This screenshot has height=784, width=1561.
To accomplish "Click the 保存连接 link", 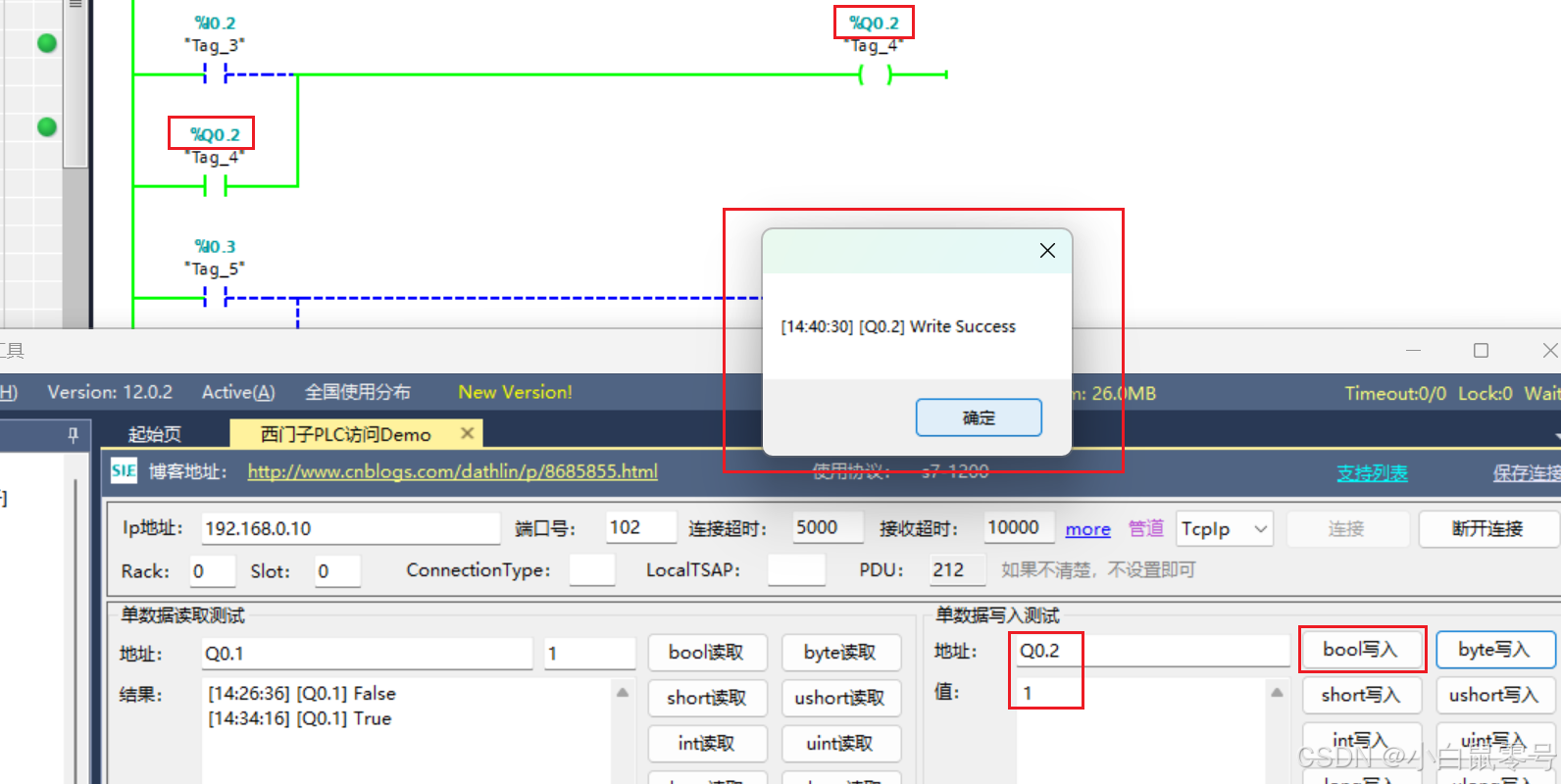I will tap(1527, 473).
